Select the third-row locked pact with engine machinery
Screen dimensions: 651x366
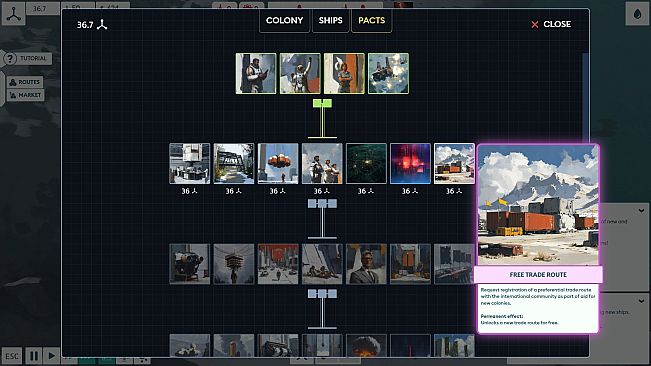coord(190,264)
